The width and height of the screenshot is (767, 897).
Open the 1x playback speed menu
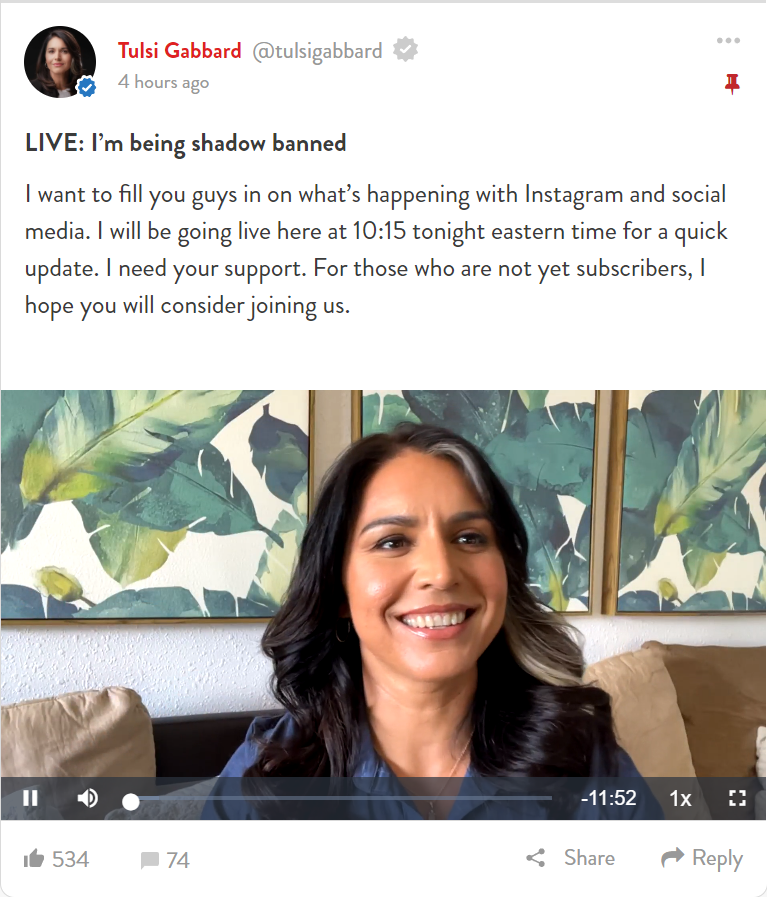[680, 798]
